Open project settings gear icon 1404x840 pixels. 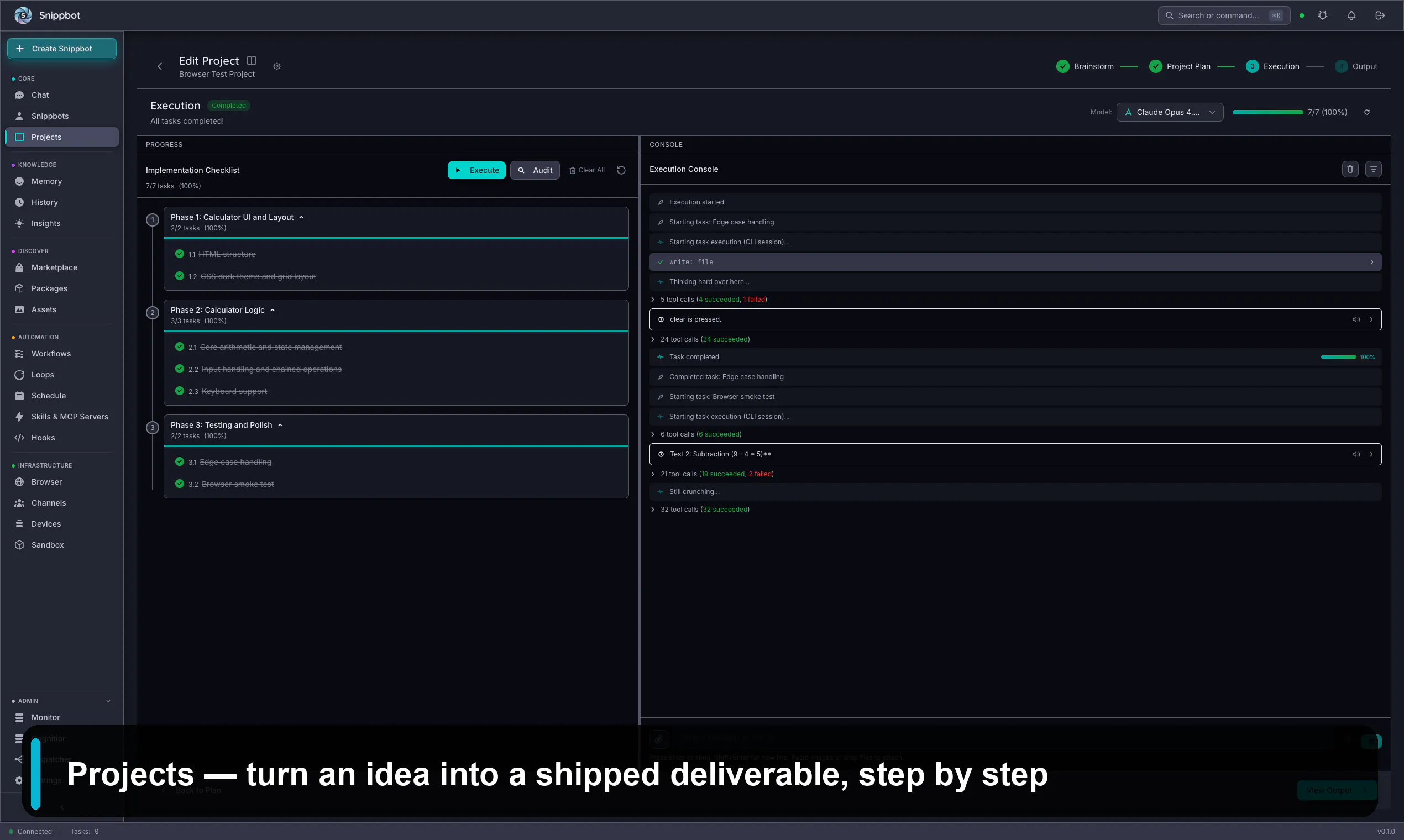(x=277, y=66)
